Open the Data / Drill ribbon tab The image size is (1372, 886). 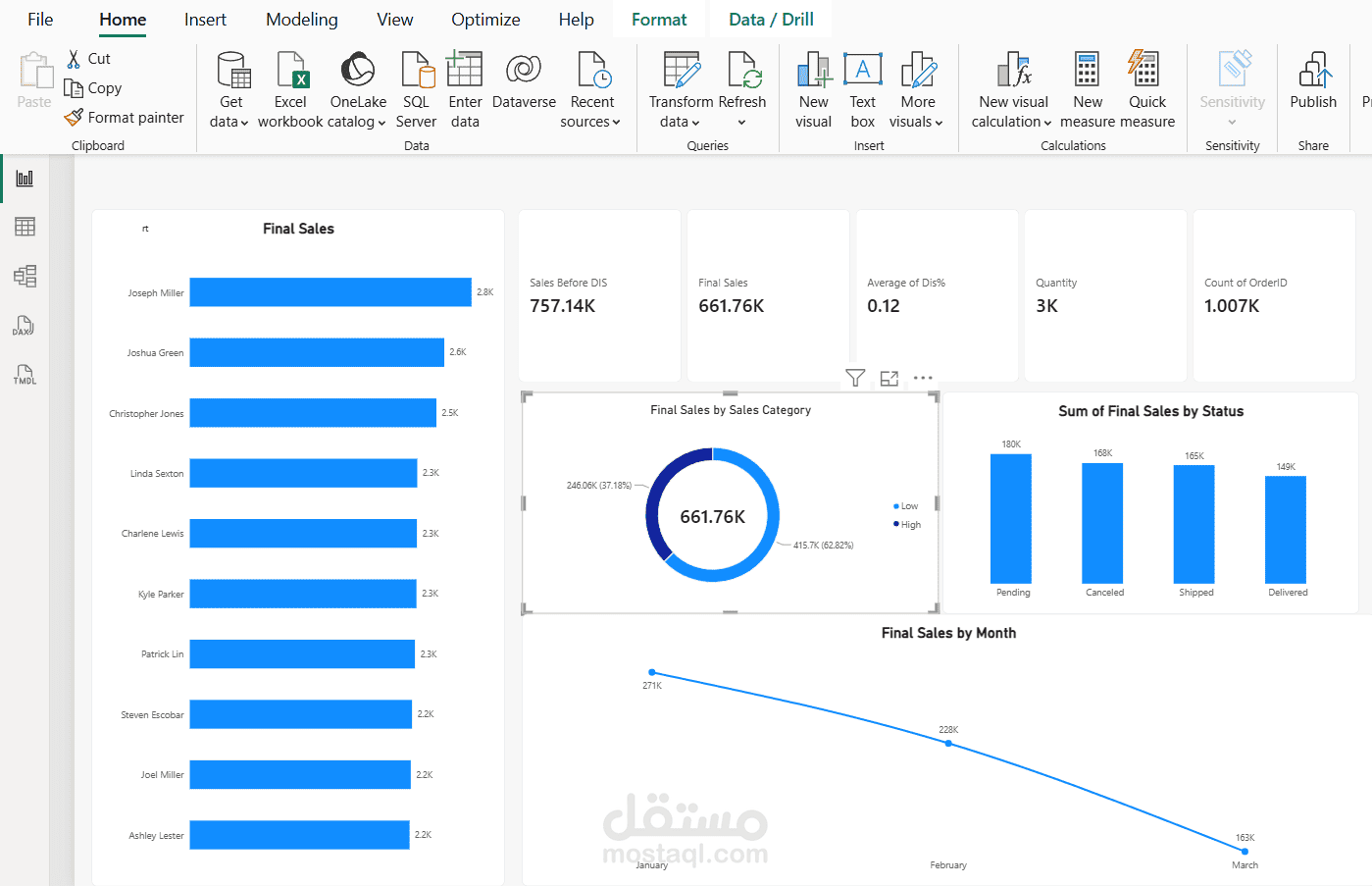point(772,20)
